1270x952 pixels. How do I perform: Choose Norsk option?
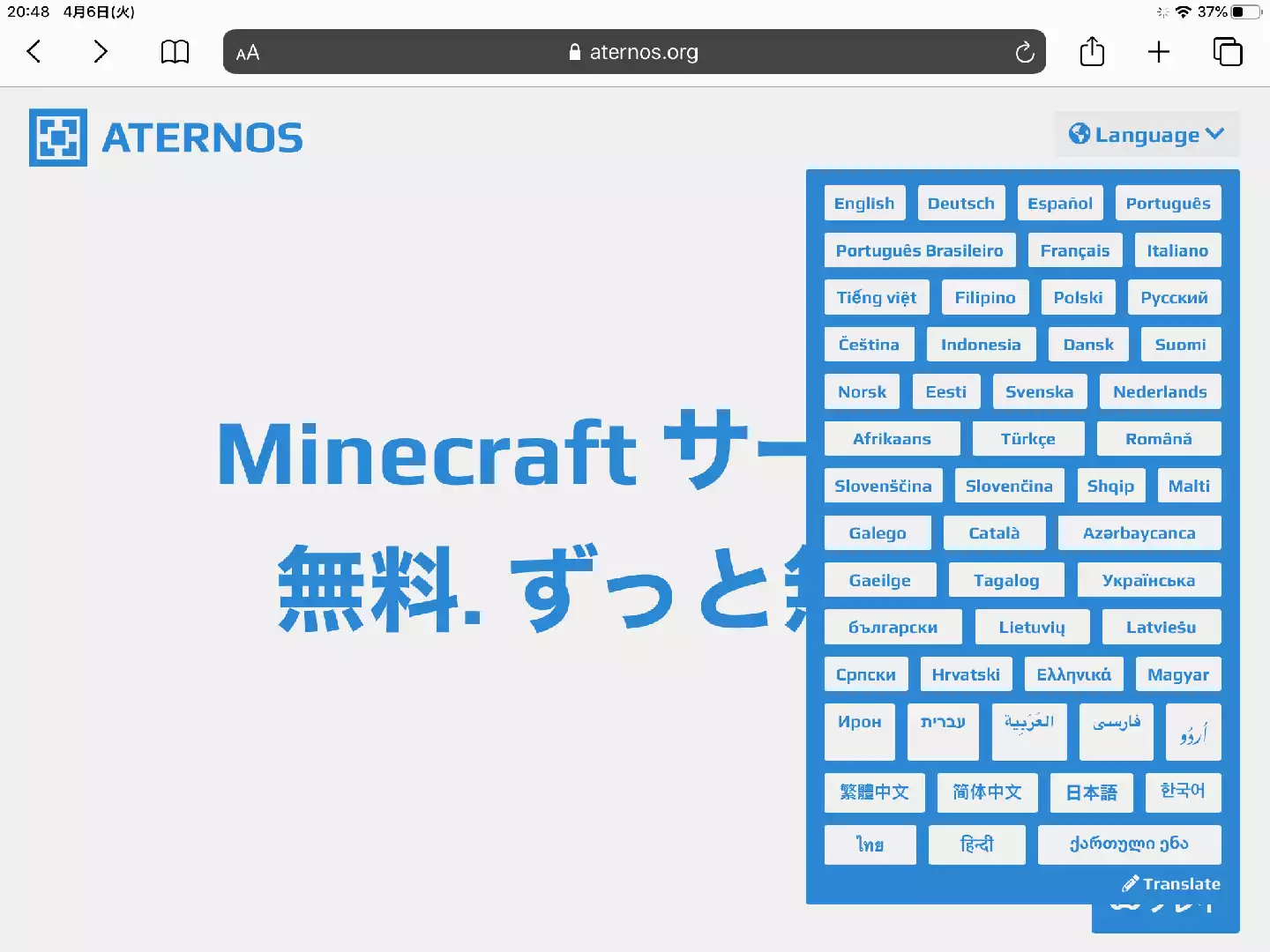863,391
